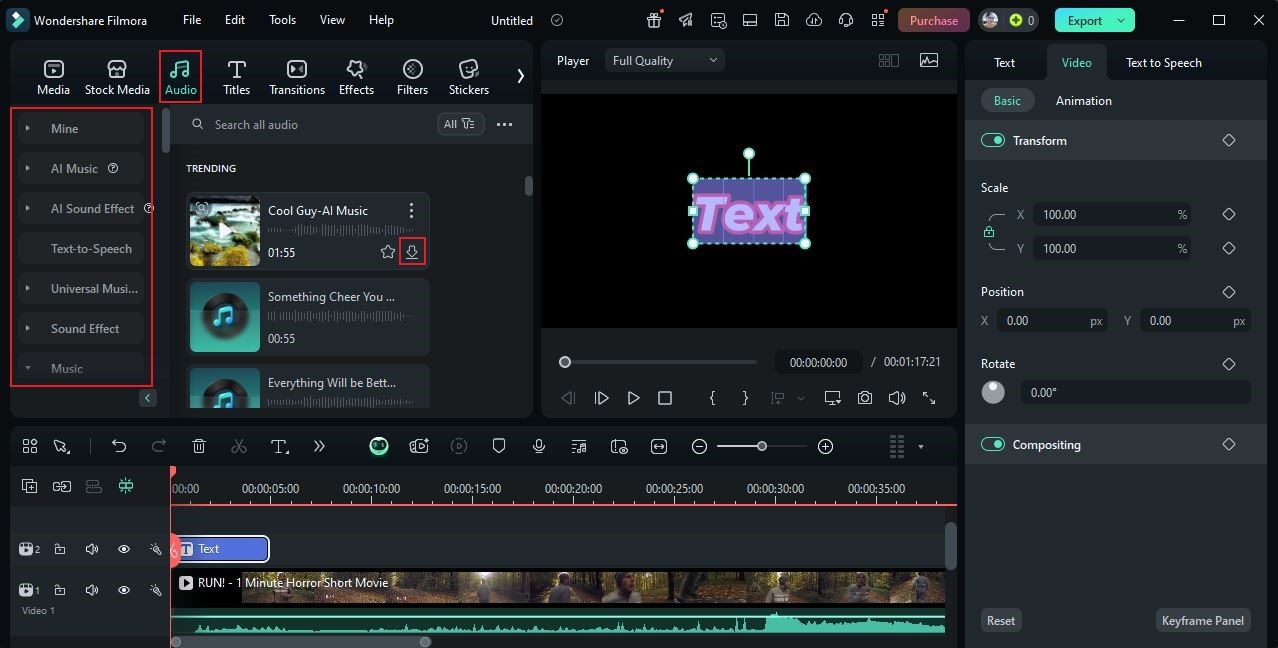Open the View menu
1278x648 pixels.
point(332,20)
